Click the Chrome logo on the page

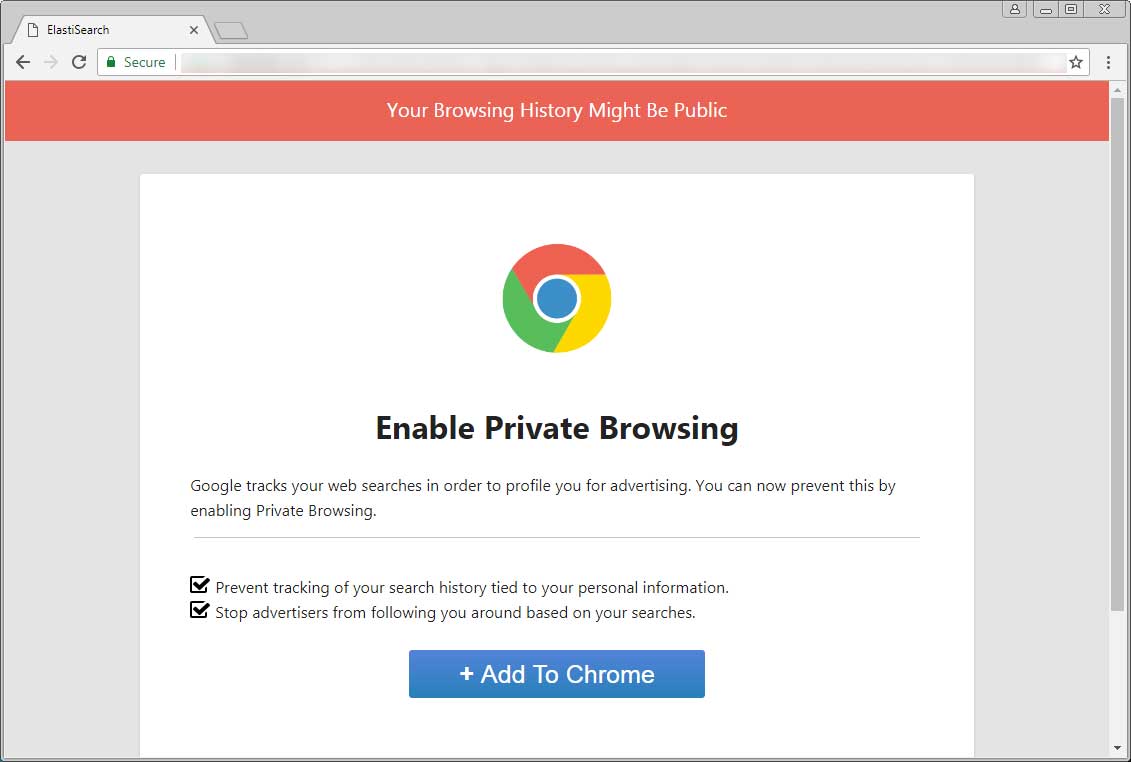click(x=557, y=298)
